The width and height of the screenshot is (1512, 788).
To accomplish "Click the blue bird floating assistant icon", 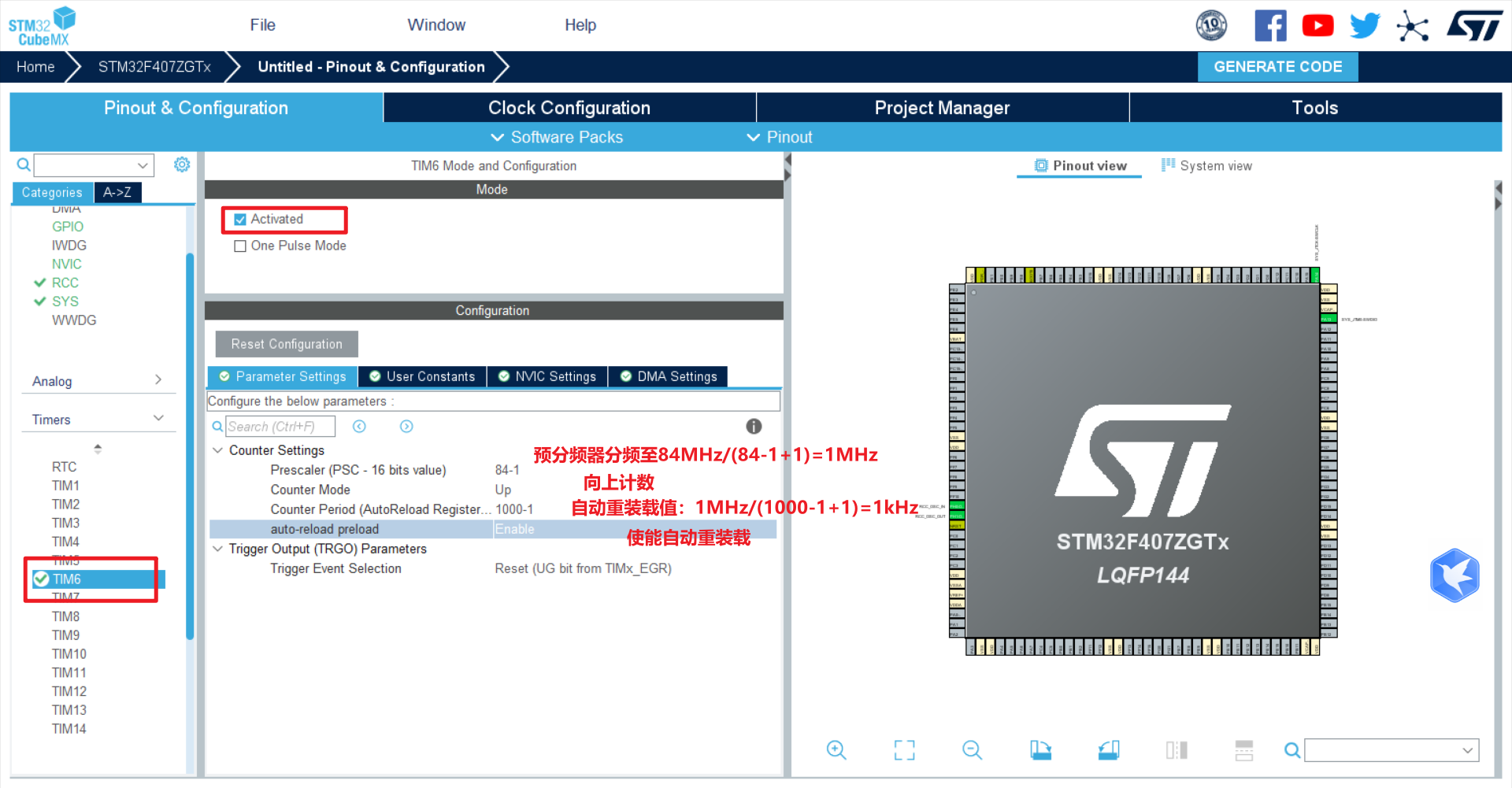I will (x=1455, y=575).
